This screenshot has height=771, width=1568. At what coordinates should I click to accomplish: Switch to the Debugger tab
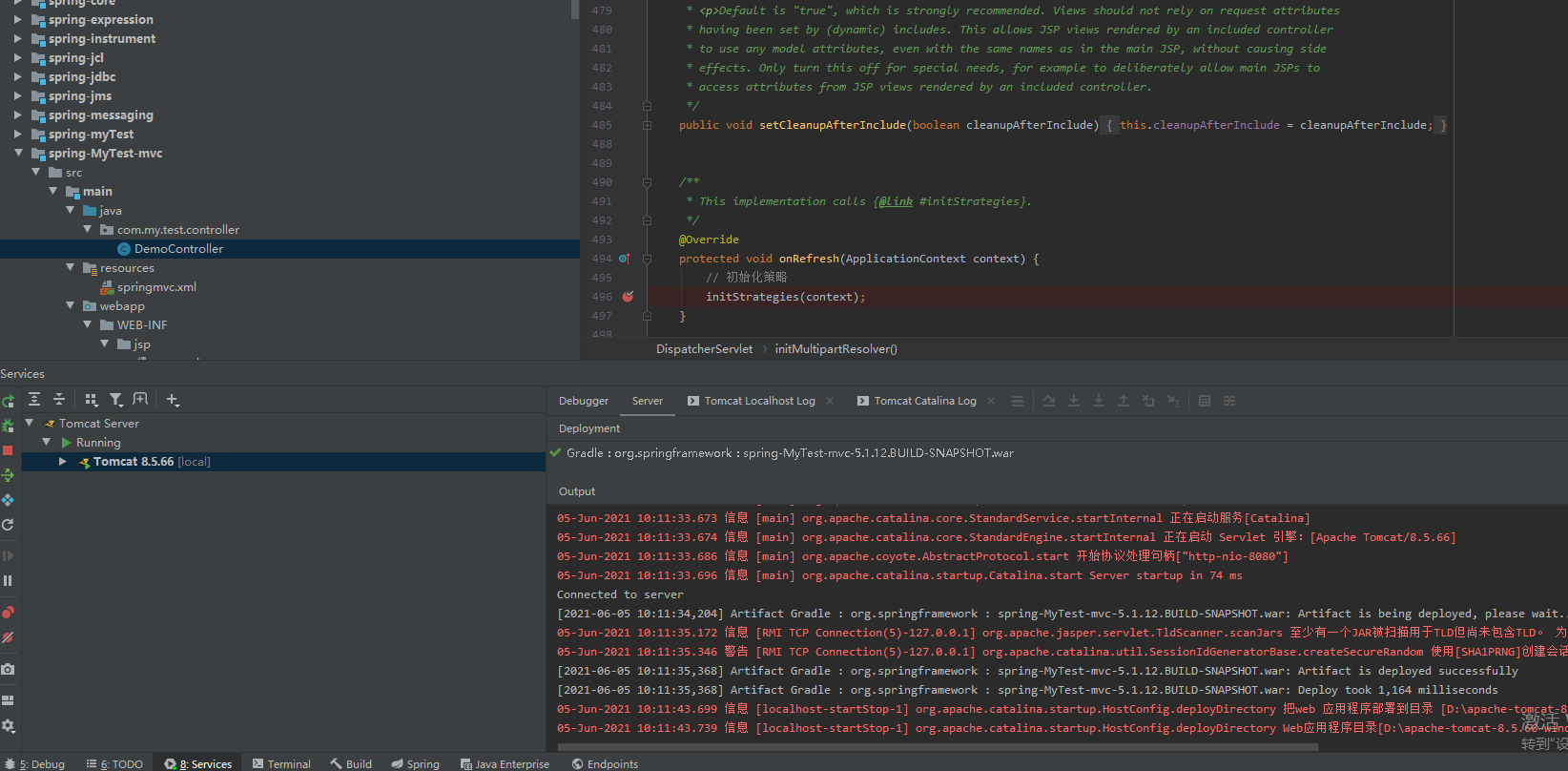[584, 401]
